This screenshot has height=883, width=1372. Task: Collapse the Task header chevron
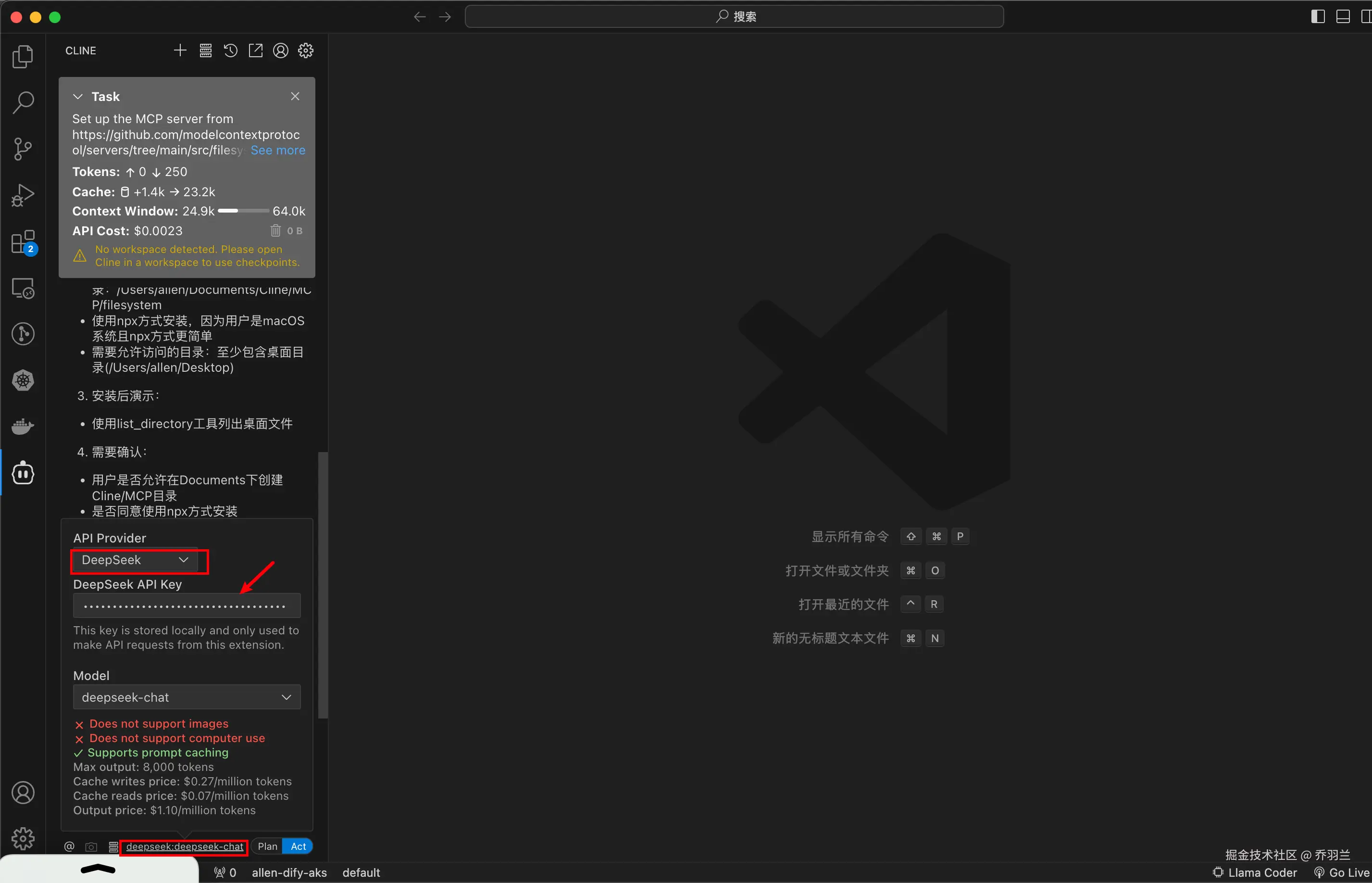click(78, 96)
